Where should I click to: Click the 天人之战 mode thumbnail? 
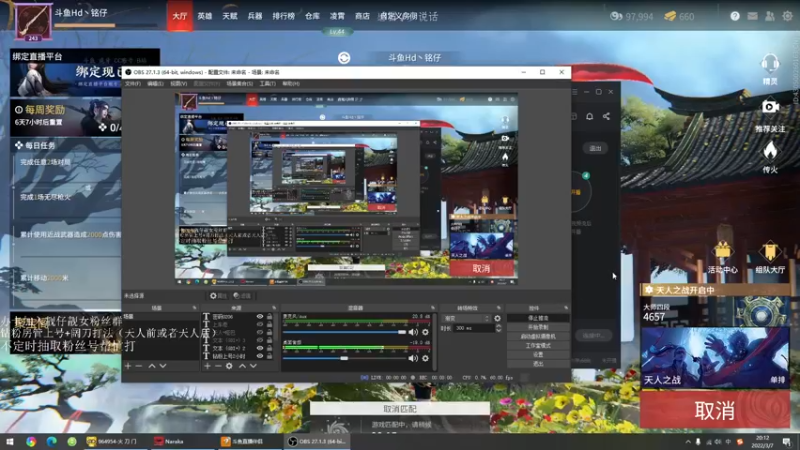[715, 357]
